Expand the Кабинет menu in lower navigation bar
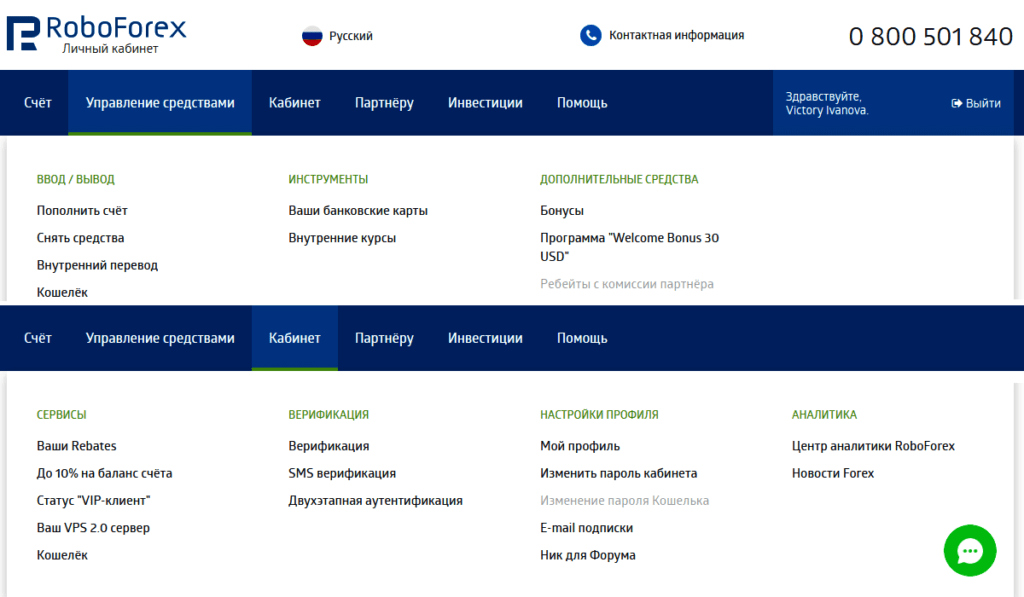This screenshot has width=1024, height=597. pyautogui.click(x=294, y=338)
